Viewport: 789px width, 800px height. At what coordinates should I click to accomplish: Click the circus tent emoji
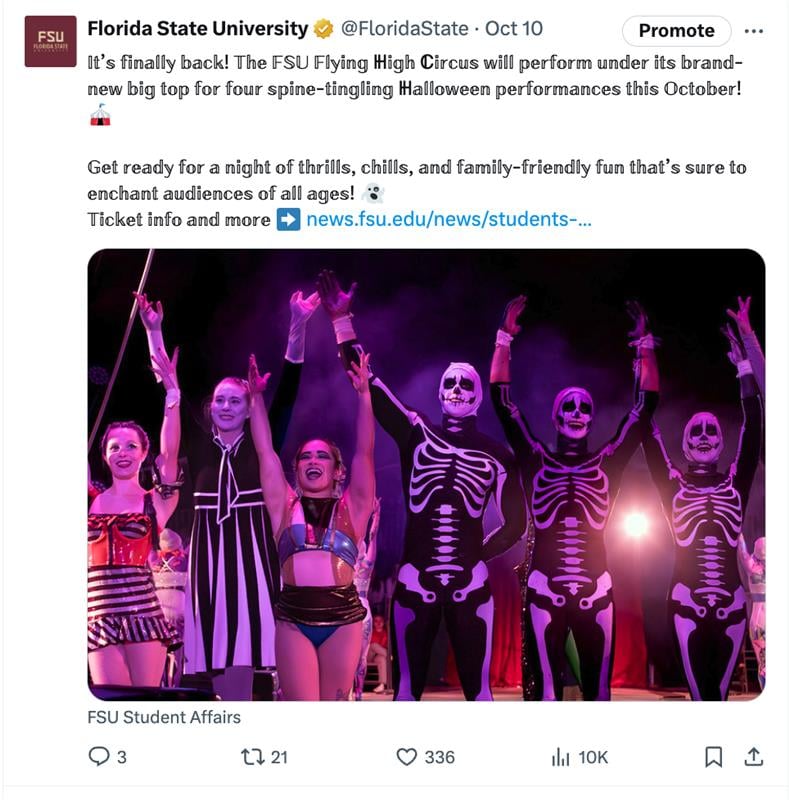99,115
